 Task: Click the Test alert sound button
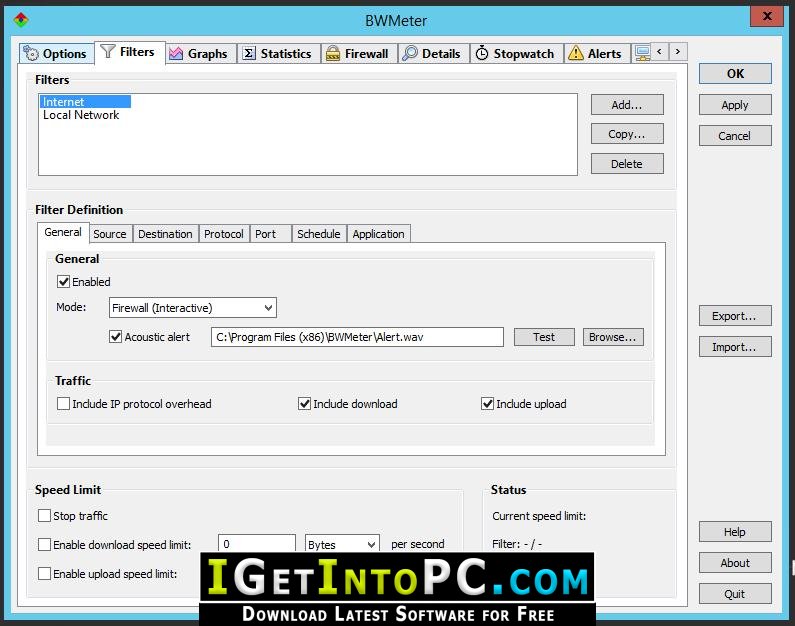pyautogui.click(x=544, y=337)
